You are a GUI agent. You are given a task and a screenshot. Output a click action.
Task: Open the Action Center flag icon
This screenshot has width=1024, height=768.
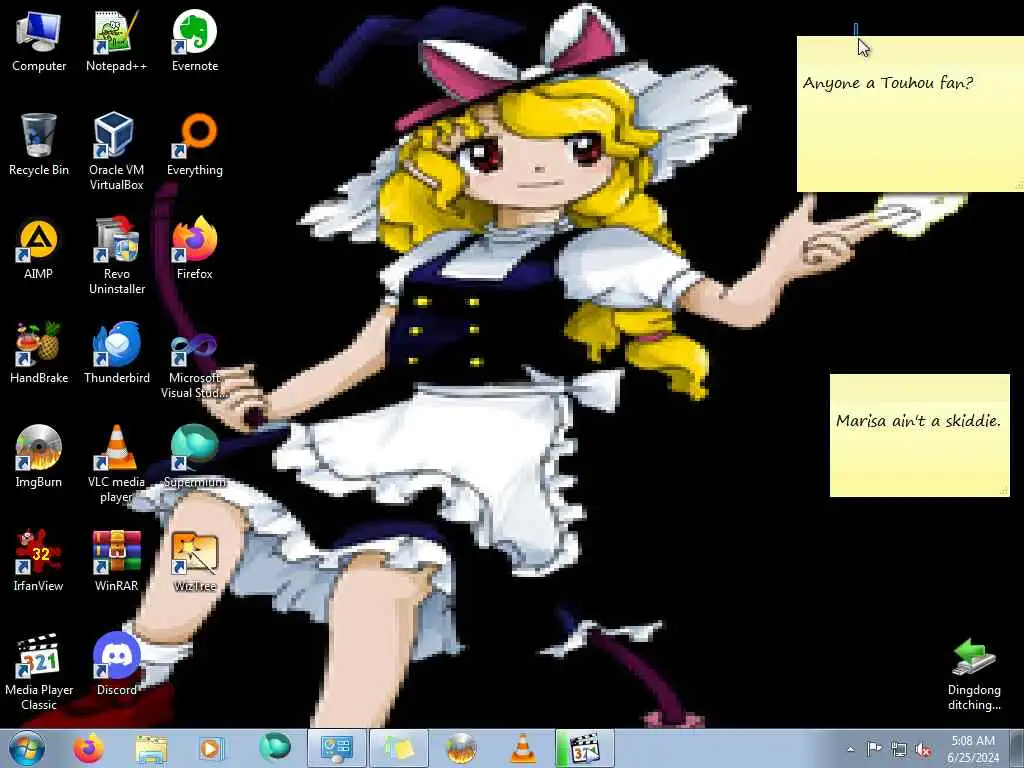tap(874, 749)
